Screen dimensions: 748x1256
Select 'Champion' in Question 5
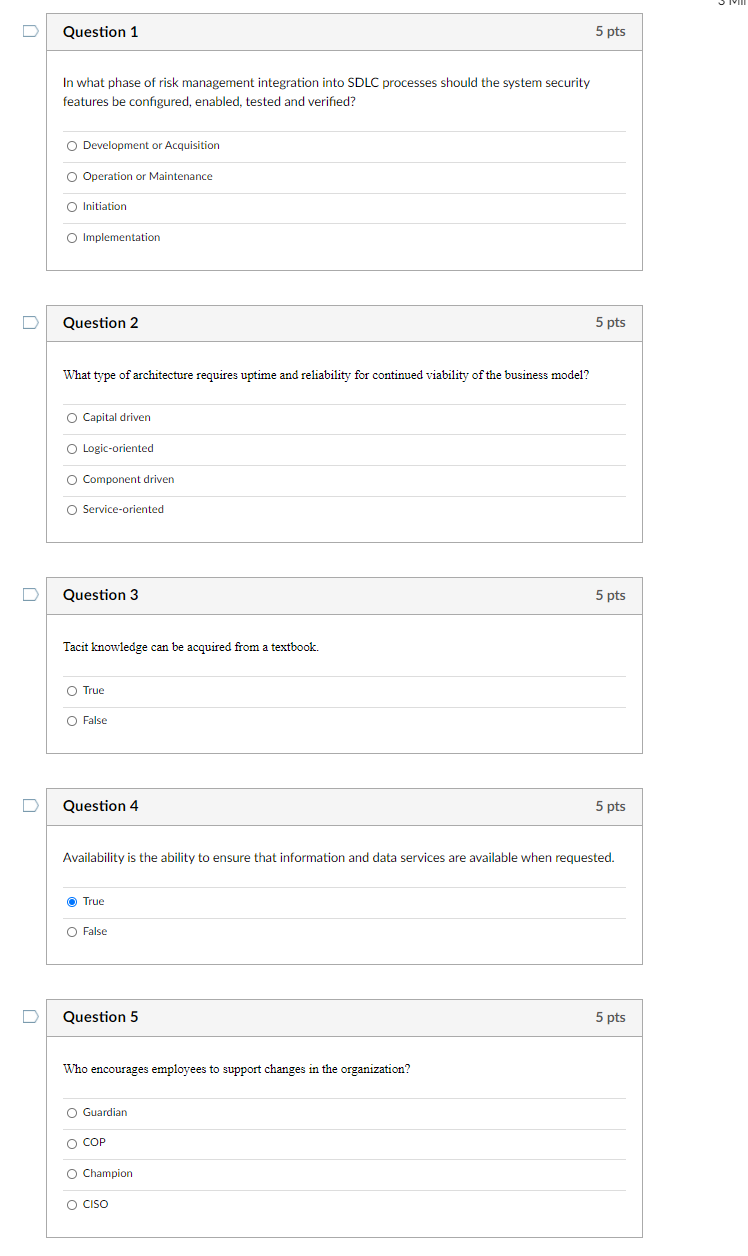(x=71, y=1174)
